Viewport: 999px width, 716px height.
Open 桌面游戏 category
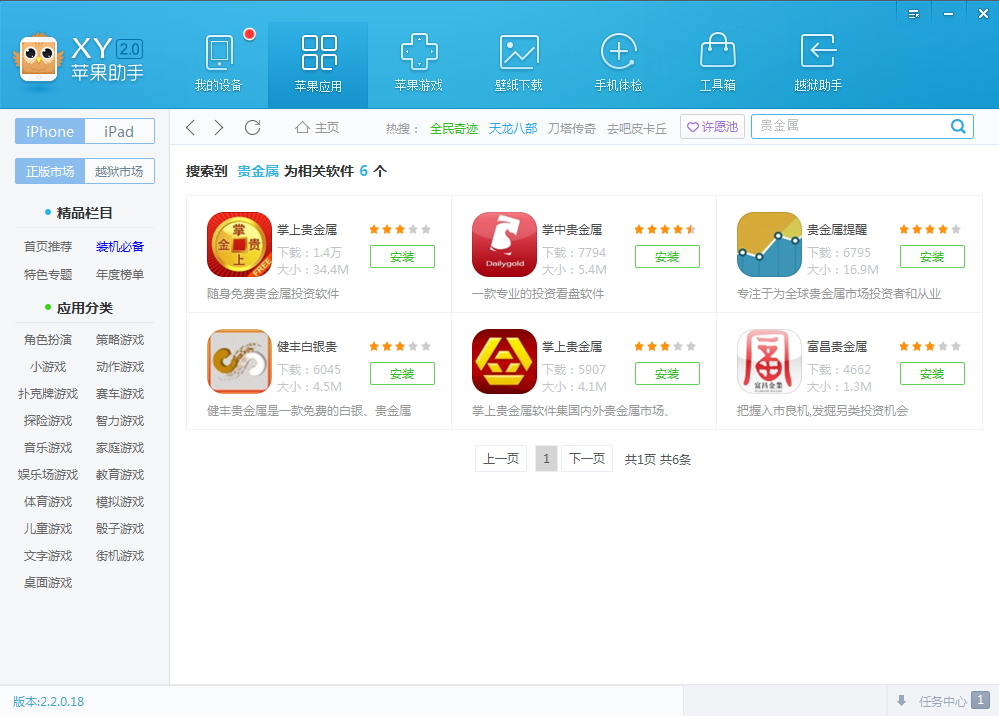coord(48,583)
